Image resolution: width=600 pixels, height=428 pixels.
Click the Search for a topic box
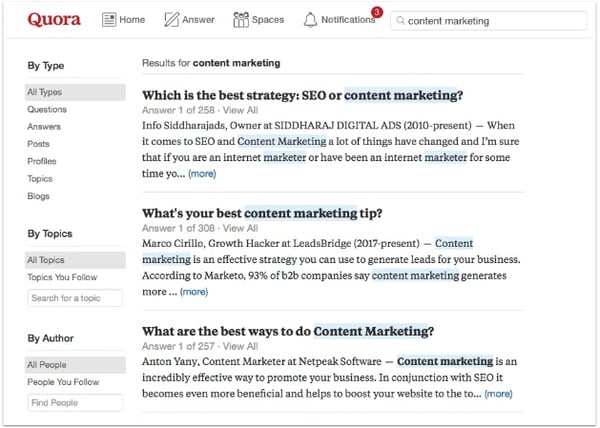[75, 298]
